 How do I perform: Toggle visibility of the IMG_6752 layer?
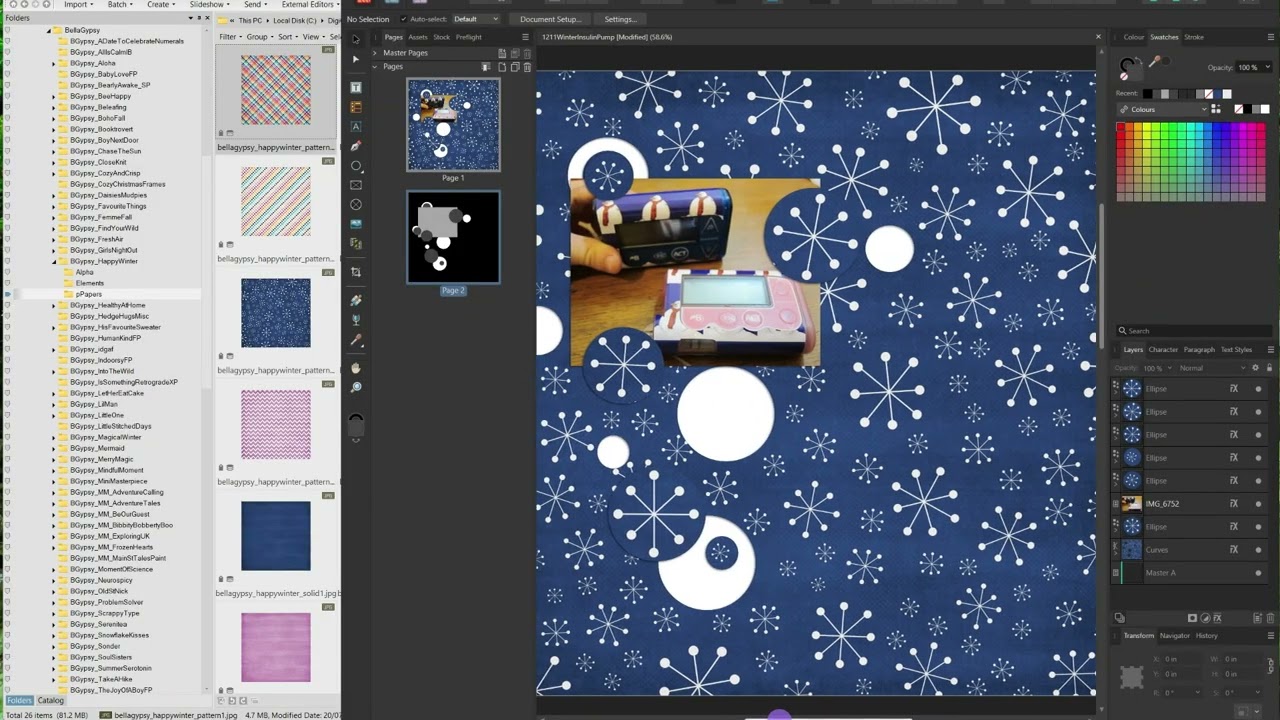[x=1258, y=504]
